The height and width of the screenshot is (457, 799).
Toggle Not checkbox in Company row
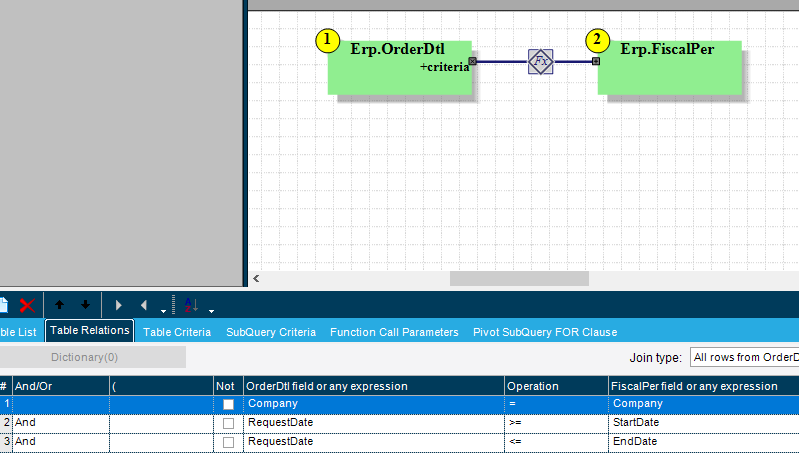(228, 405)
